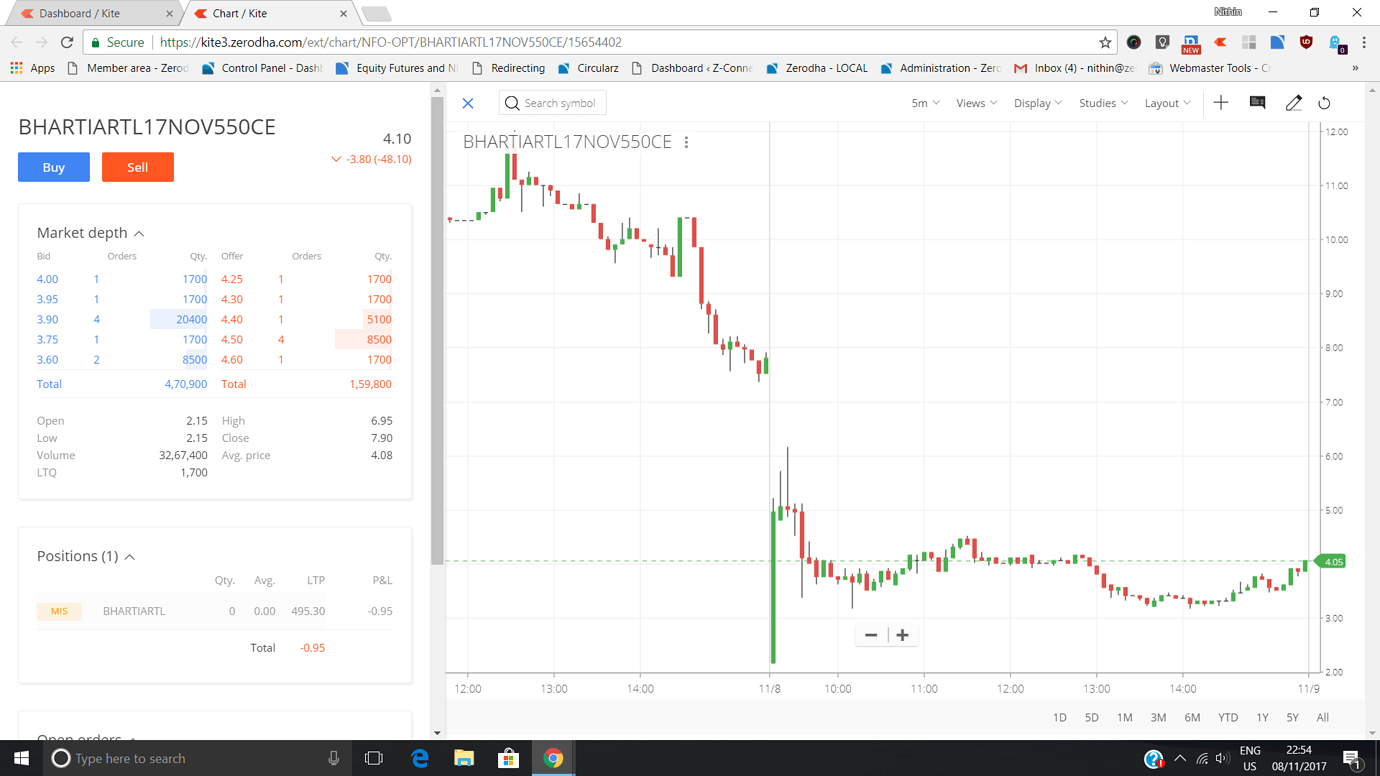This screenshot has width=1380, height=776.
Task: Collapse the Positions section
Action: [x=130, y=556]
